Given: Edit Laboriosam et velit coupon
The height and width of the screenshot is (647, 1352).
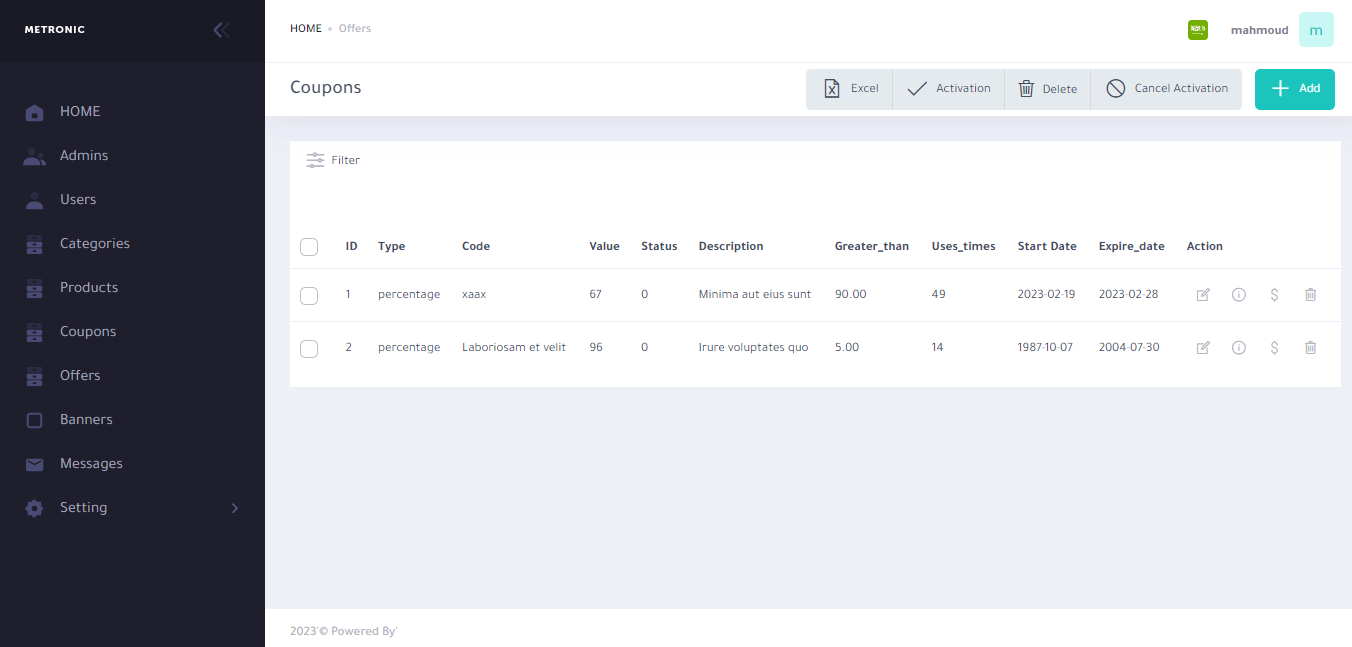Looking at the screenshot, I should coord(1203,348).
